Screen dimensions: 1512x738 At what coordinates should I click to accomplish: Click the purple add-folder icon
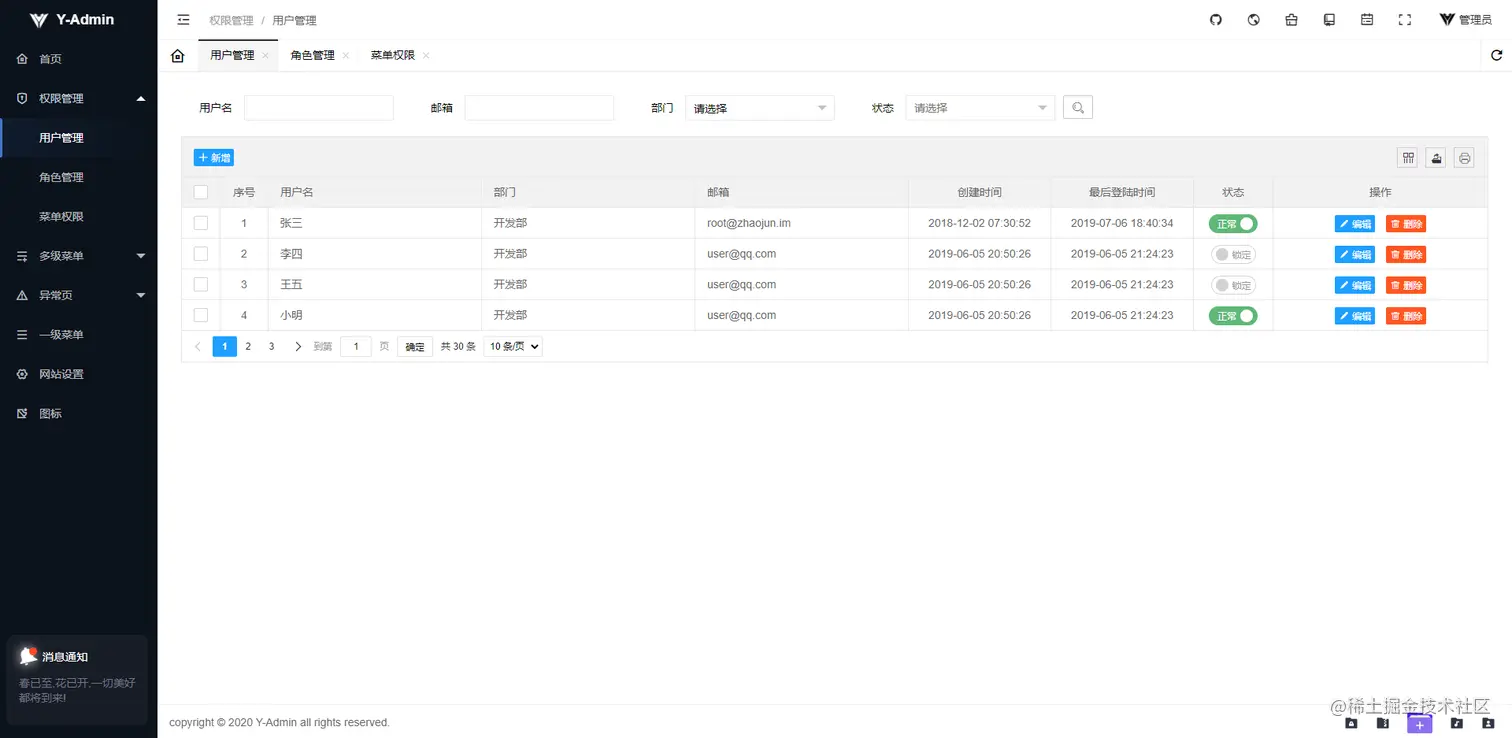1420,724
